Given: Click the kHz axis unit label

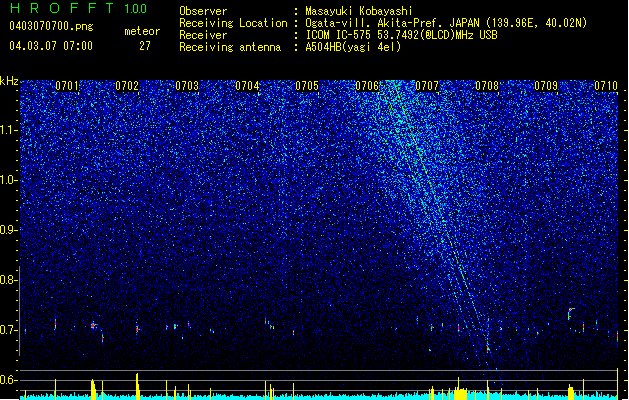Looking at the screenshot, I should [9, 81].
